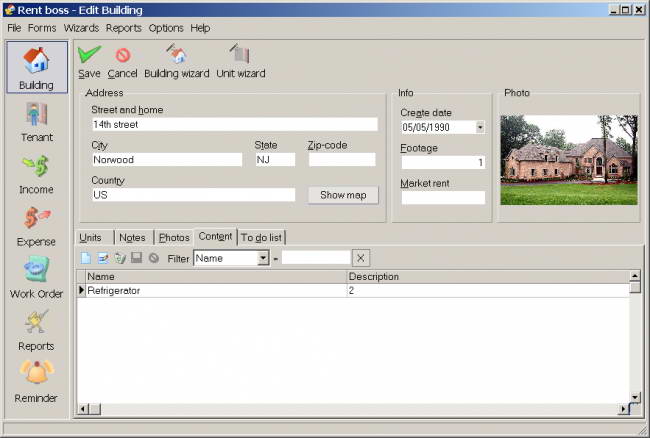
Task: Switch to the To do list tab
Action: coord(261,237)
